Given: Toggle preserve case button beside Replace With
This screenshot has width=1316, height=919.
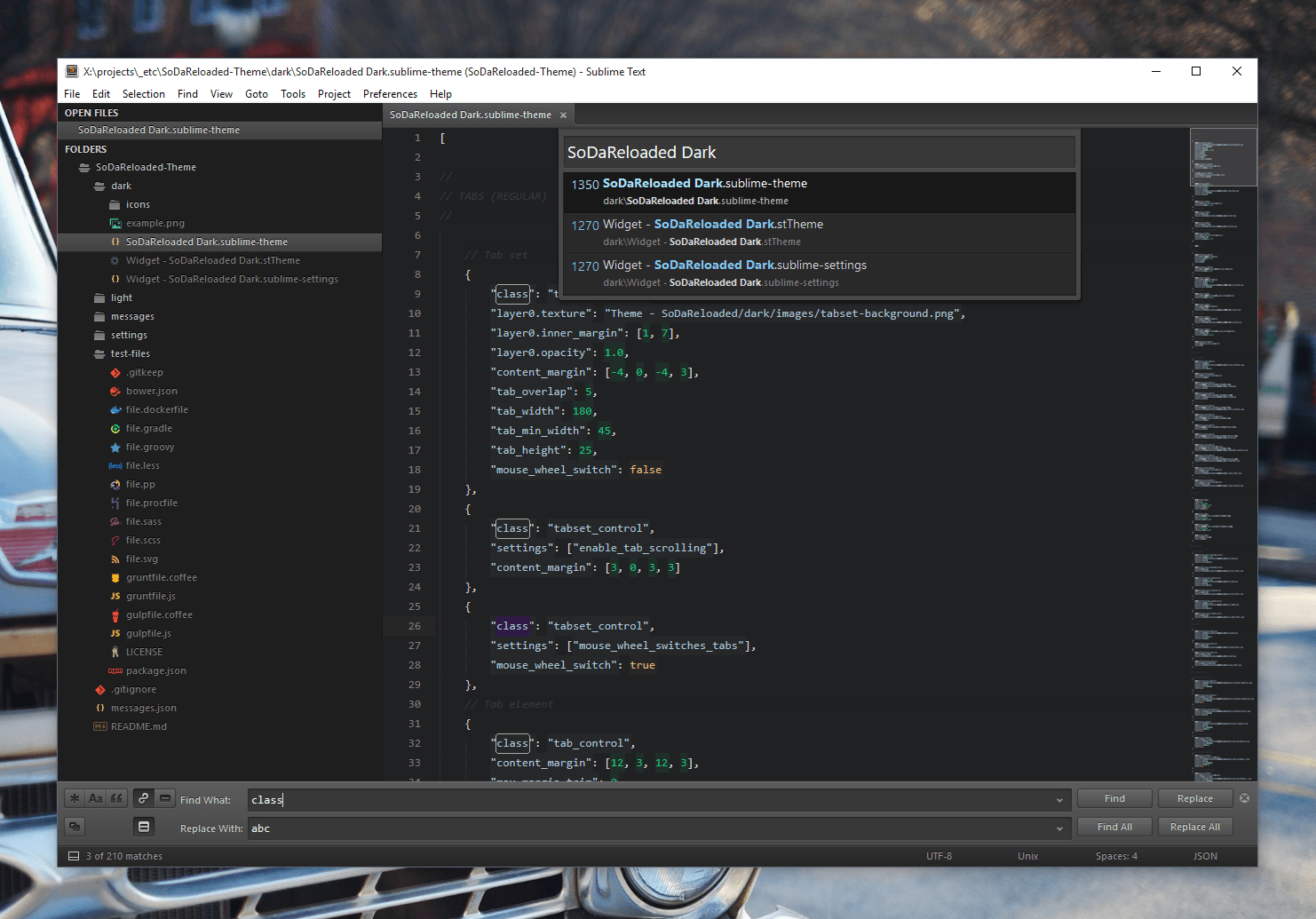Looking at the screenshot, I should coord(75,827).
